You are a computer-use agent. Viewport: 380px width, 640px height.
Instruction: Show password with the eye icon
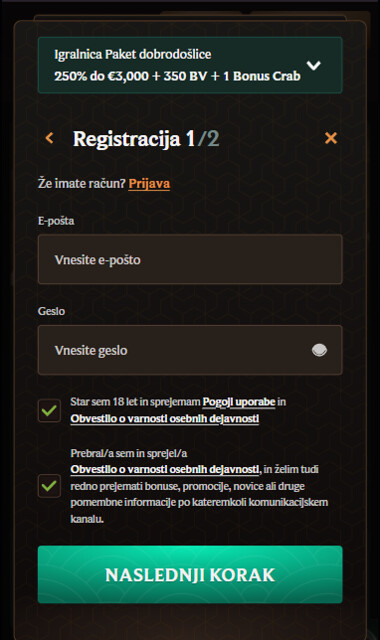click(x=319, y=350)
